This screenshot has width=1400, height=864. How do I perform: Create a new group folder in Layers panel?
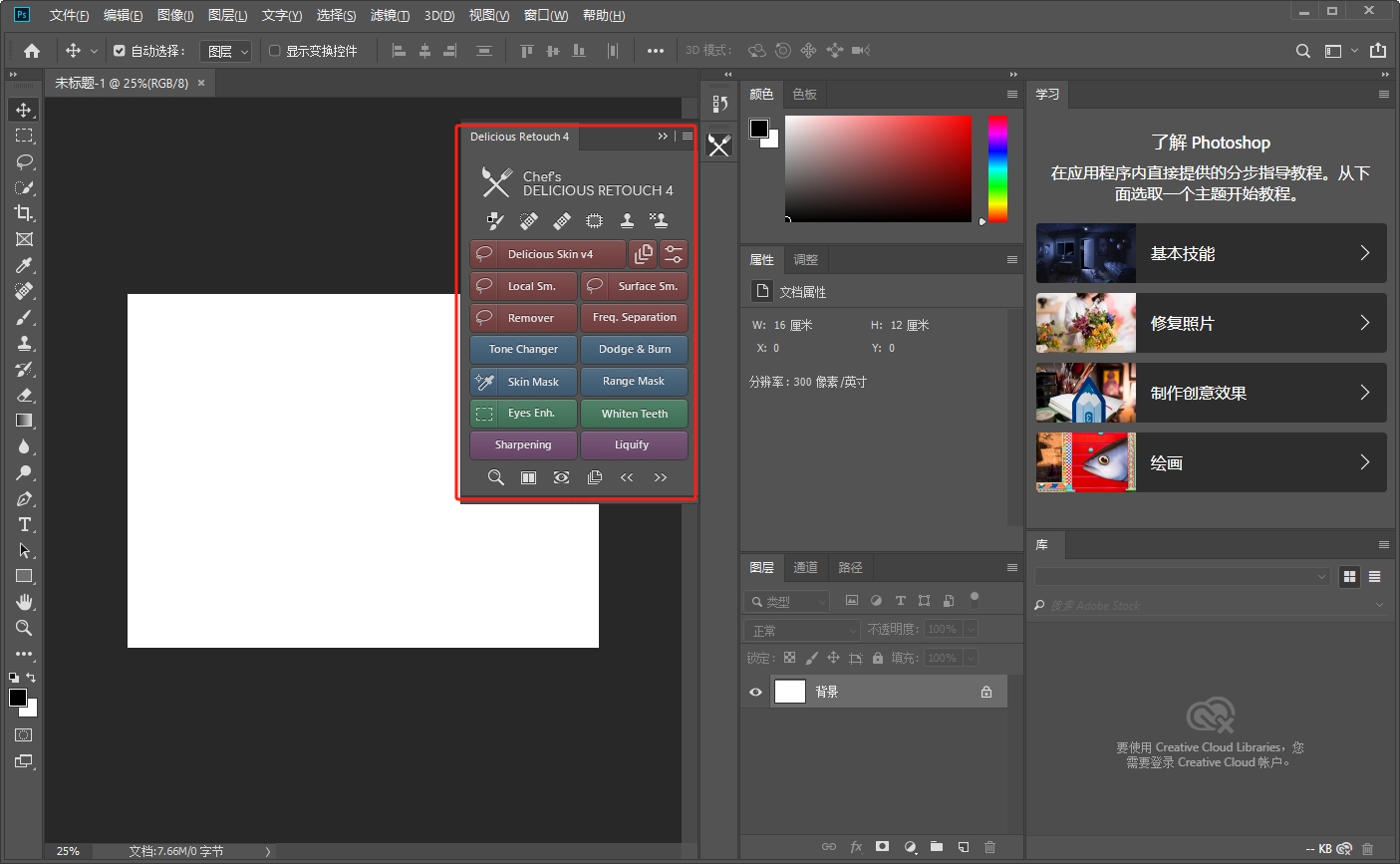click(x=937, y=847)
